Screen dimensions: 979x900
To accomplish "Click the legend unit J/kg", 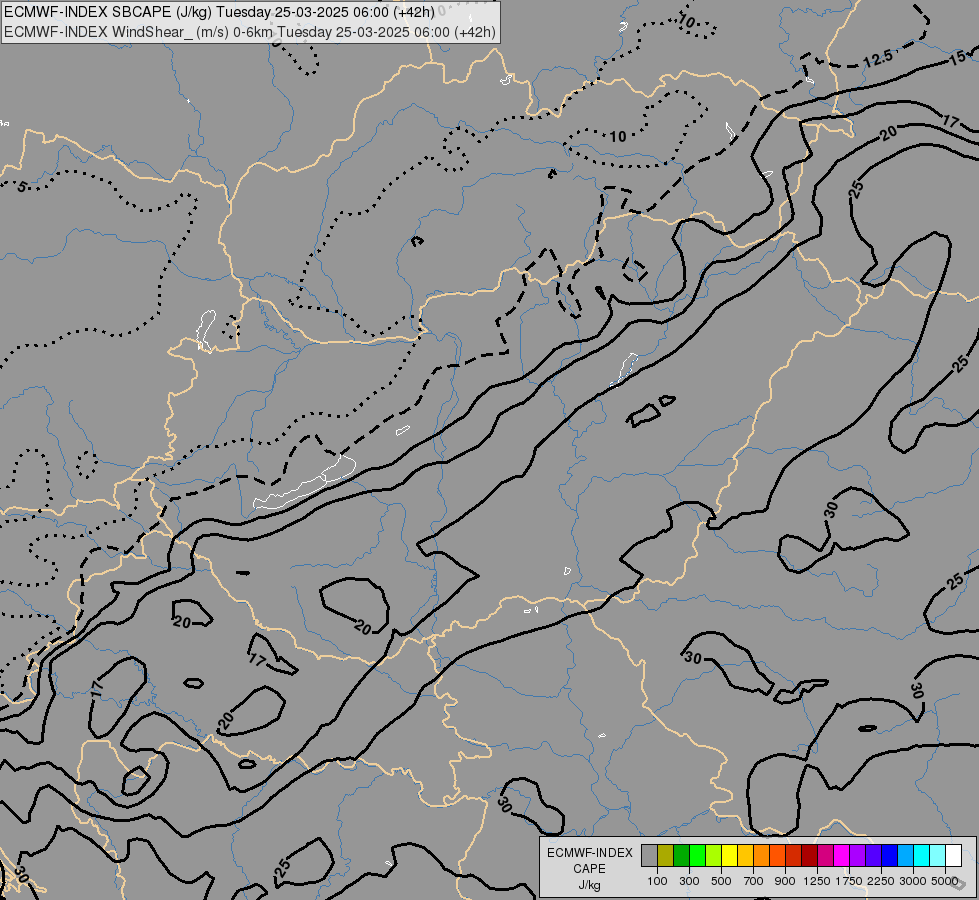I will pyautogui.click(x=589, y=885).
